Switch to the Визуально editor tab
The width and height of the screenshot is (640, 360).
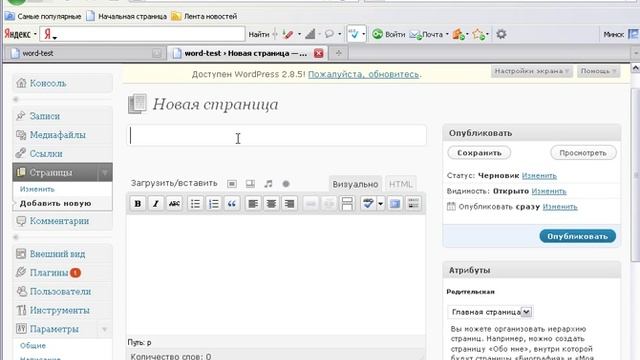(355, 184)
